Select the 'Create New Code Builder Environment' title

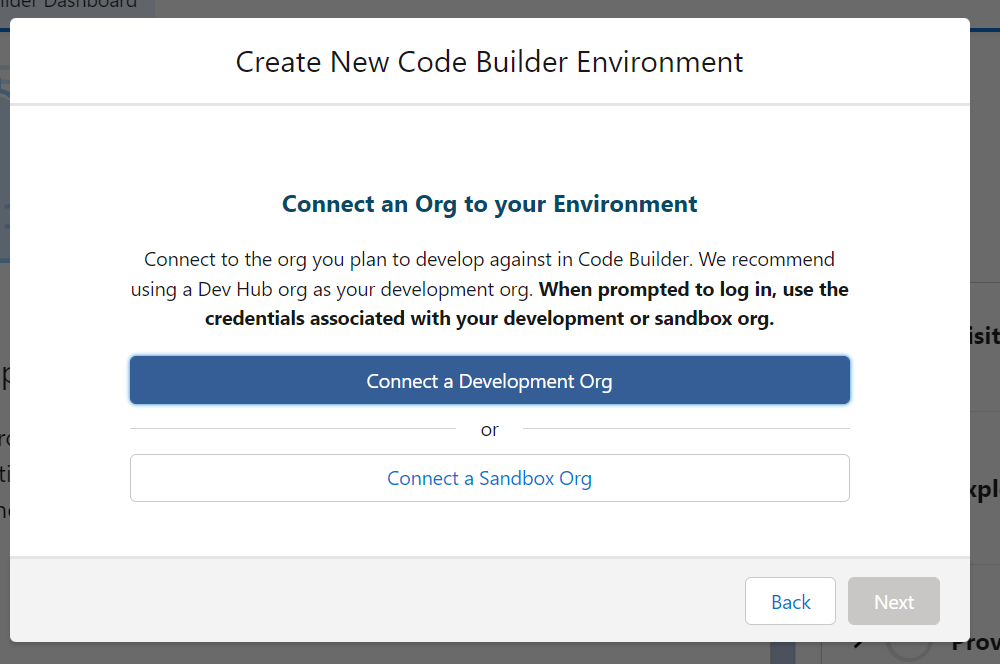tap(489, 62)
